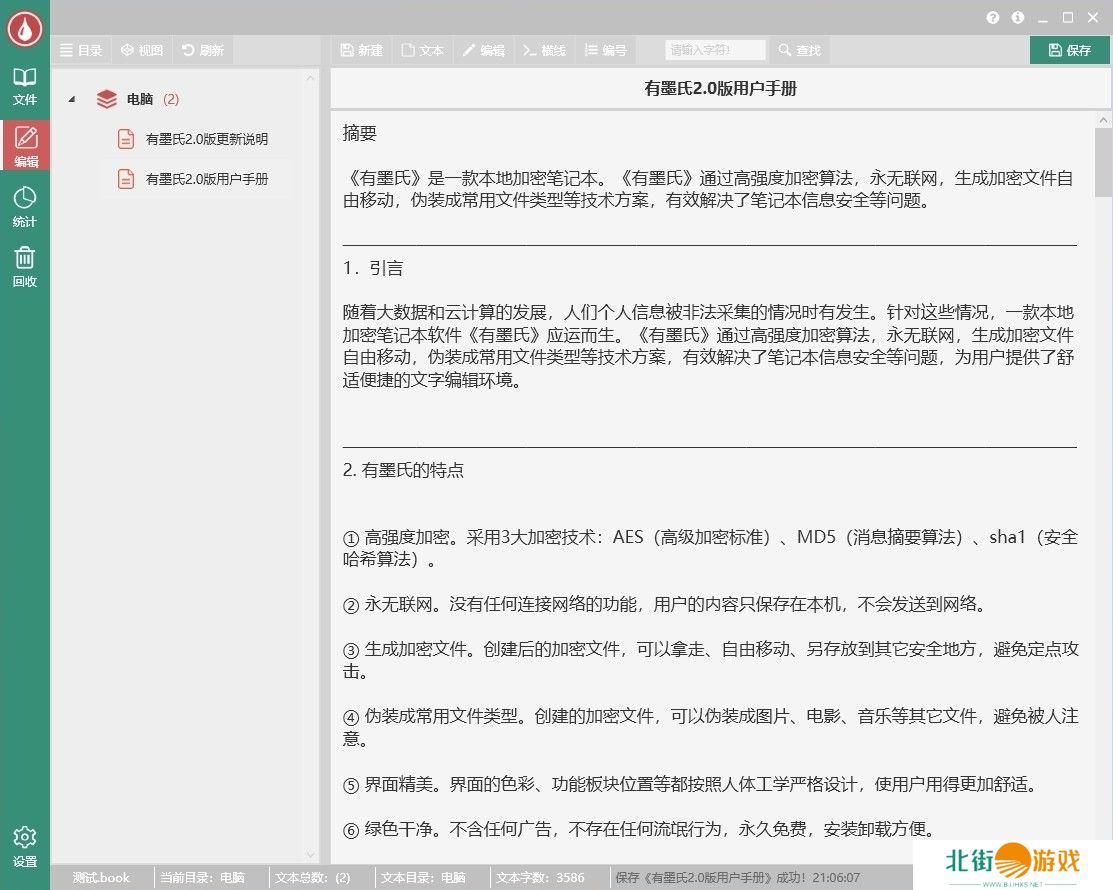Switch to 视图 view mode
The width and height of the screenshot is (1113, 890).
141,50
